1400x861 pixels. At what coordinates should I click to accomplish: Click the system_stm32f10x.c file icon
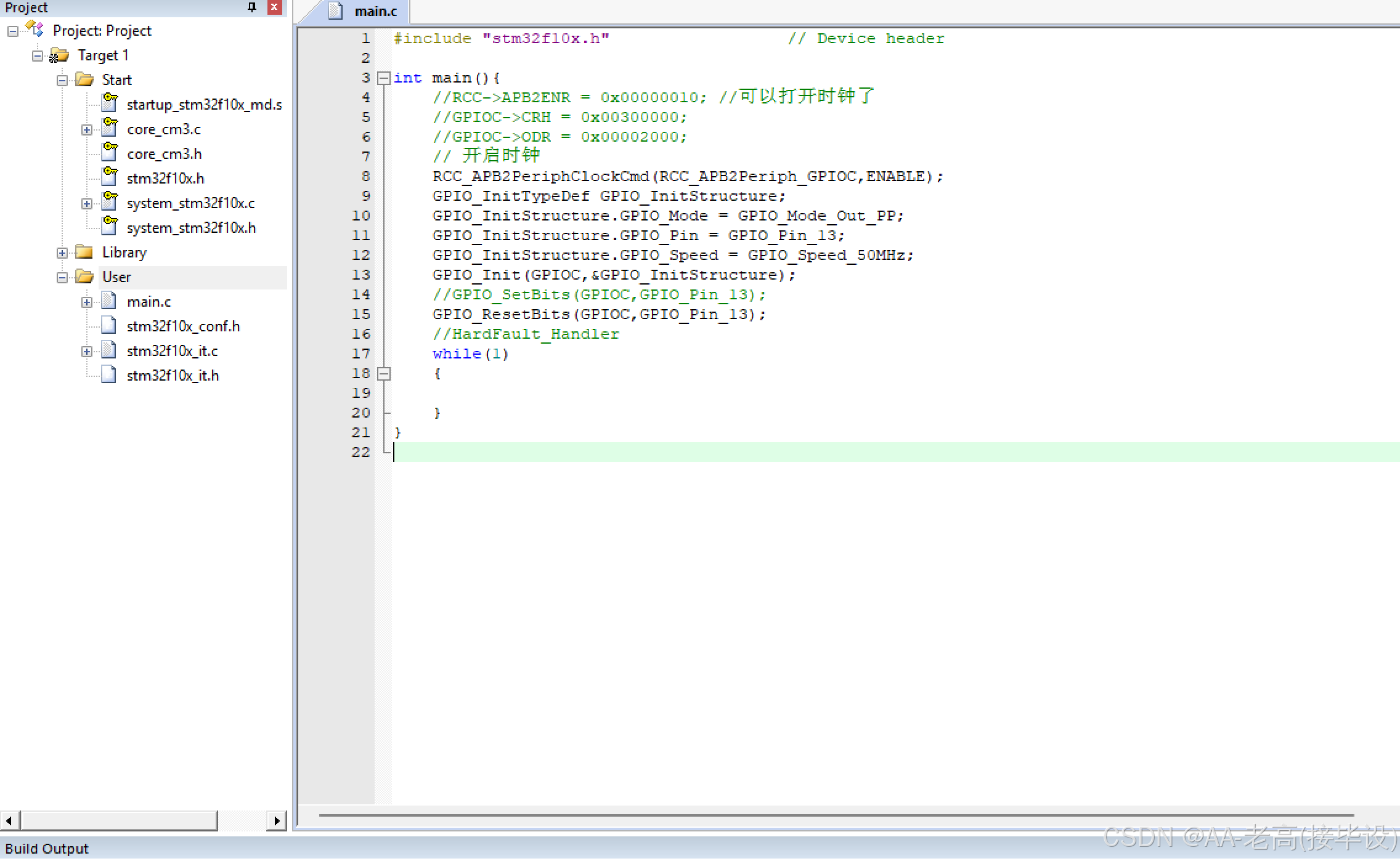pos(110,201)
